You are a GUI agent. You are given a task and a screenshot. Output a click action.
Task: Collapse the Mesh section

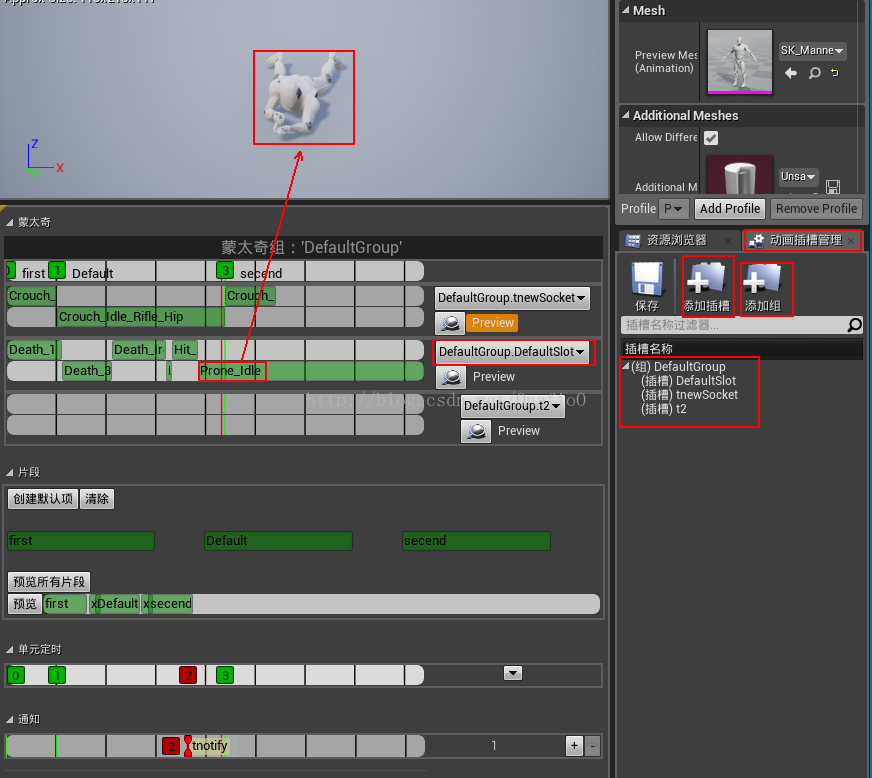[x=626, y=11]
